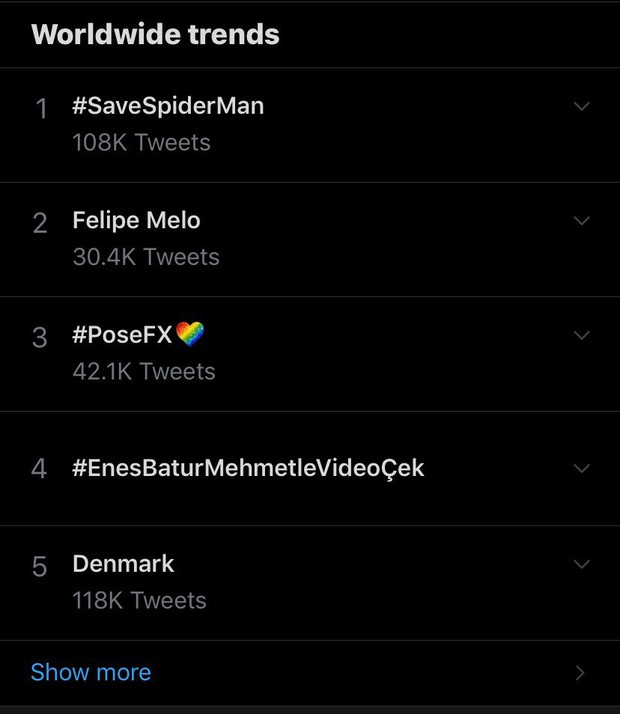Click the 118K Tweets label under Denmark

pyautogui.click(x=139, y=600)
